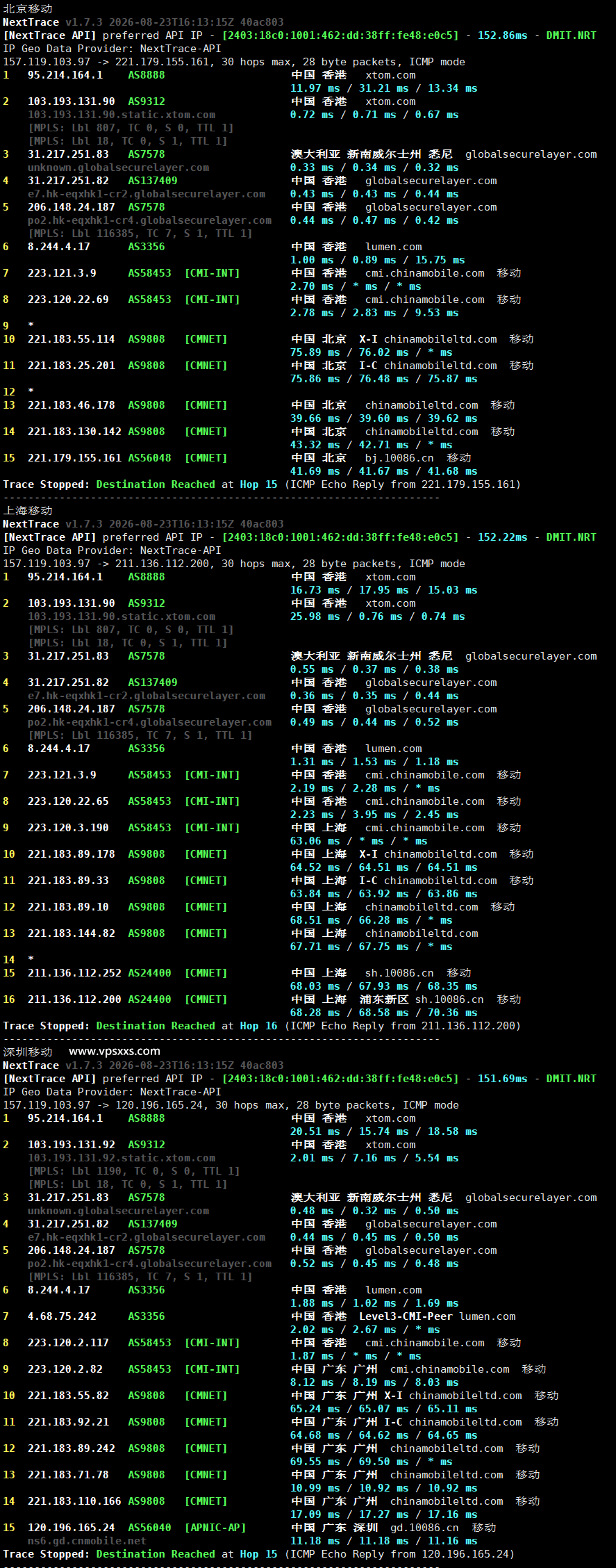
Task: Select hop IP '221.183.55.82'
Action: tap(68, 1396)
